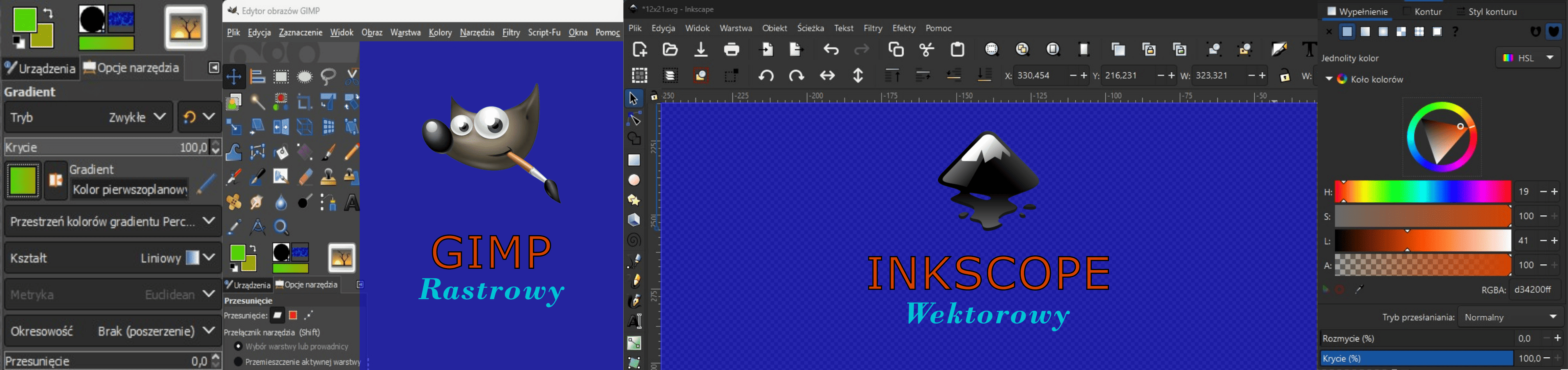Open 'Tryb przesłaniania' Normalny dropdown
Image resolution: width=1568 pixels, height=370 pixels.
pyautogui.click(x=1510, y=317)
